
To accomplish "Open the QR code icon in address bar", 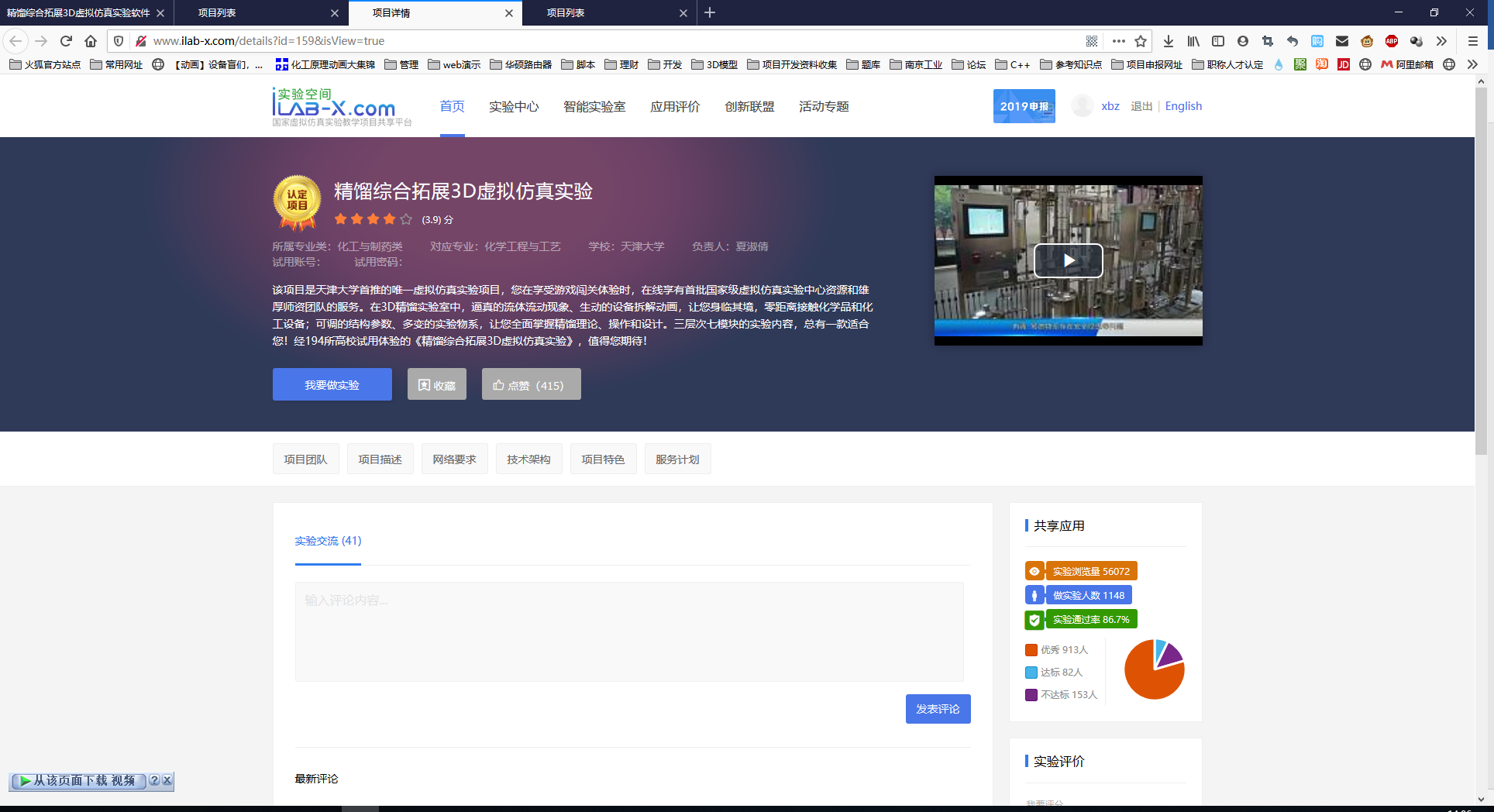I will point(1092,41).
